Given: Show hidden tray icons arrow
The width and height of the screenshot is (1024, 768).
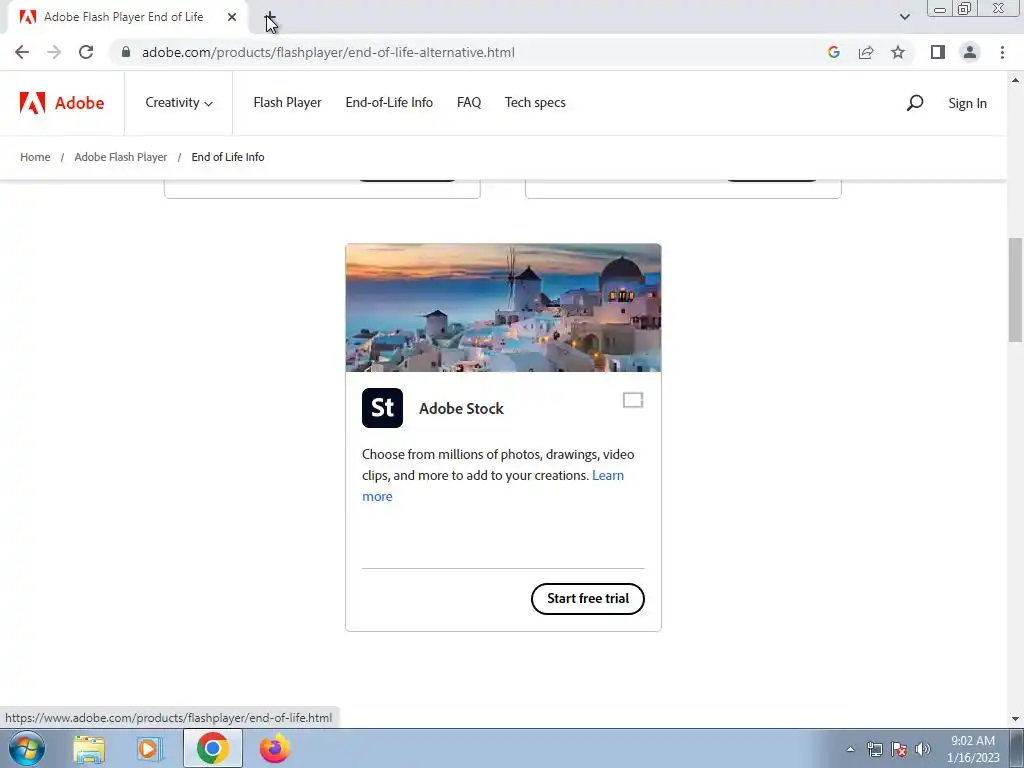Looking at the screenshot, I should 850,749.
